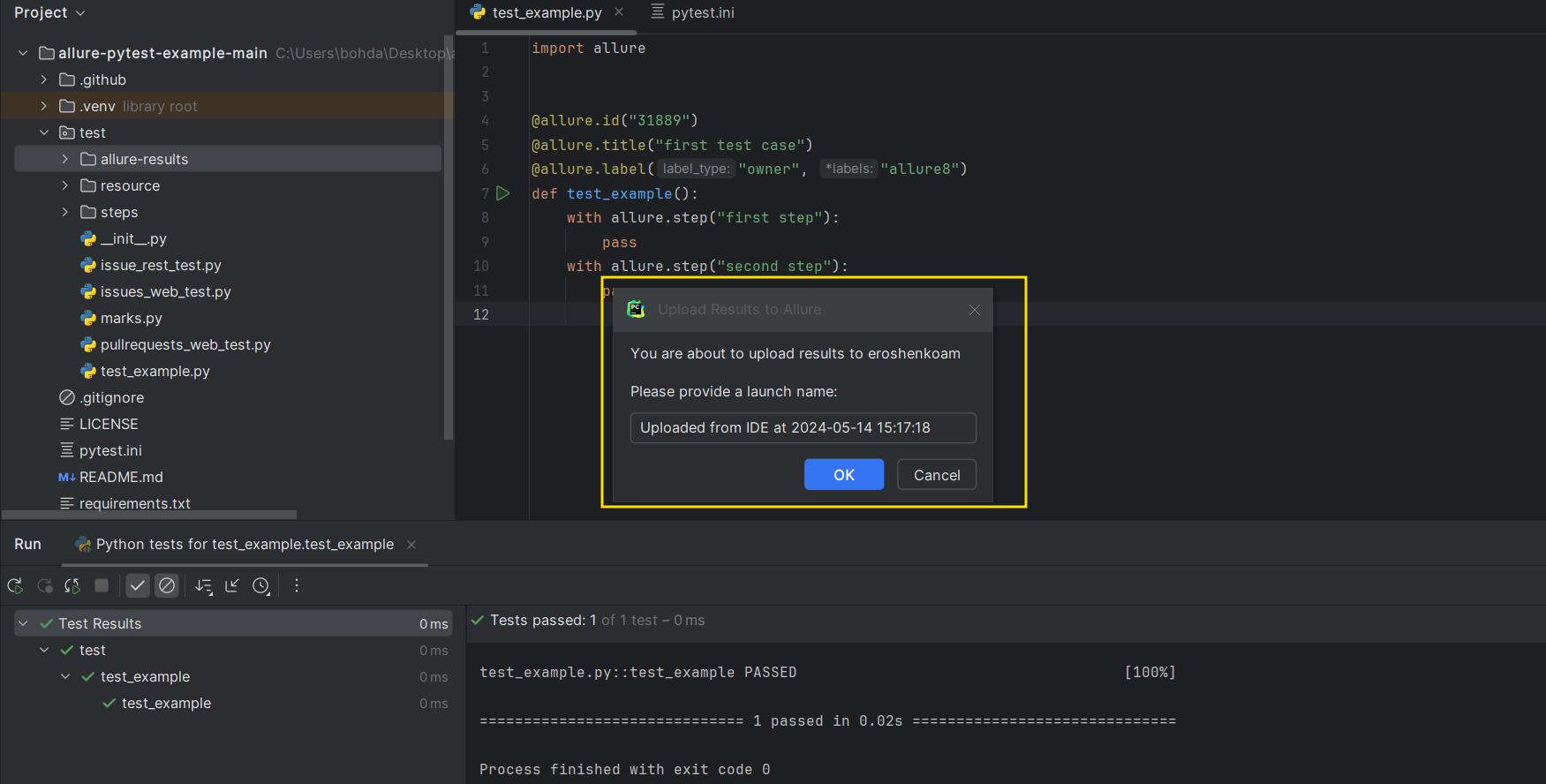Expand the .github folder chevron
1546x784 pixels.
44,79
